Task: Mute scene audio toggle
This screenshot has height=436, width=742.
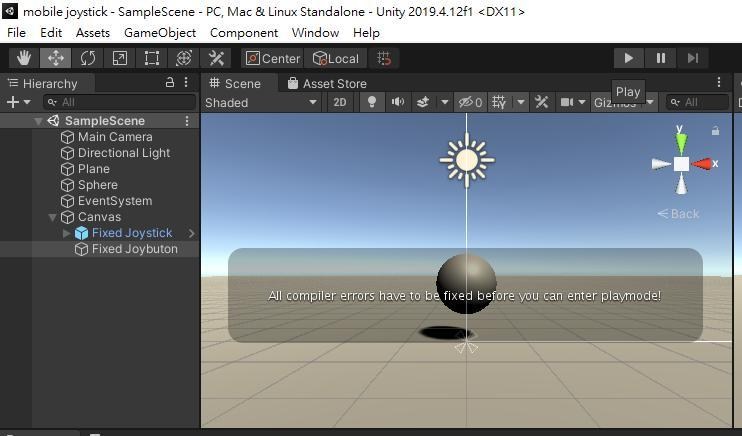Action: (x=398, y=102)
